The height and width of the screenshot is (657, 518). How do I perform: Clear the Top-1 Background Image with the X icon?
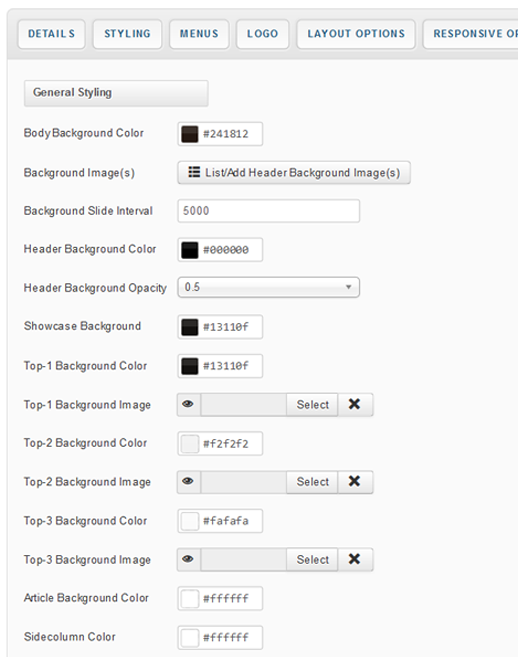point(355,404)
